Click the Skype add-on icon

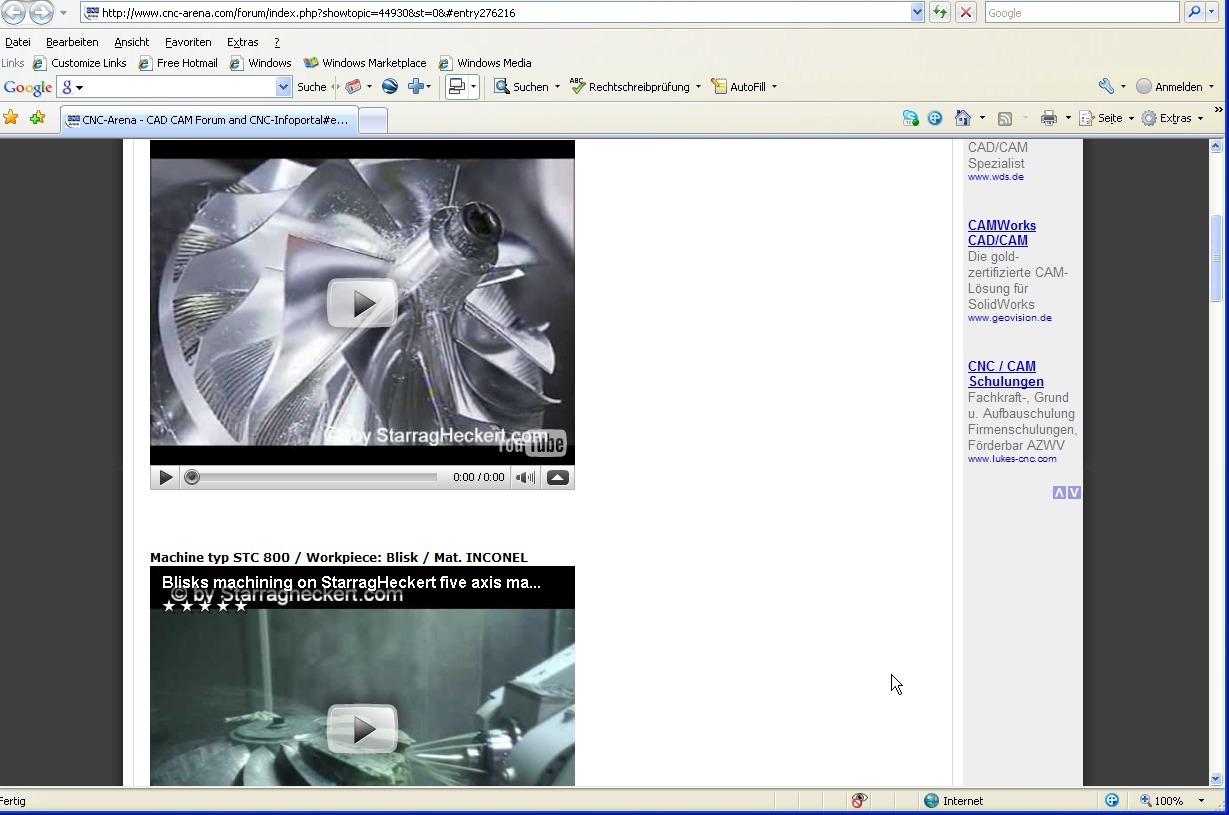click(910, 118)
